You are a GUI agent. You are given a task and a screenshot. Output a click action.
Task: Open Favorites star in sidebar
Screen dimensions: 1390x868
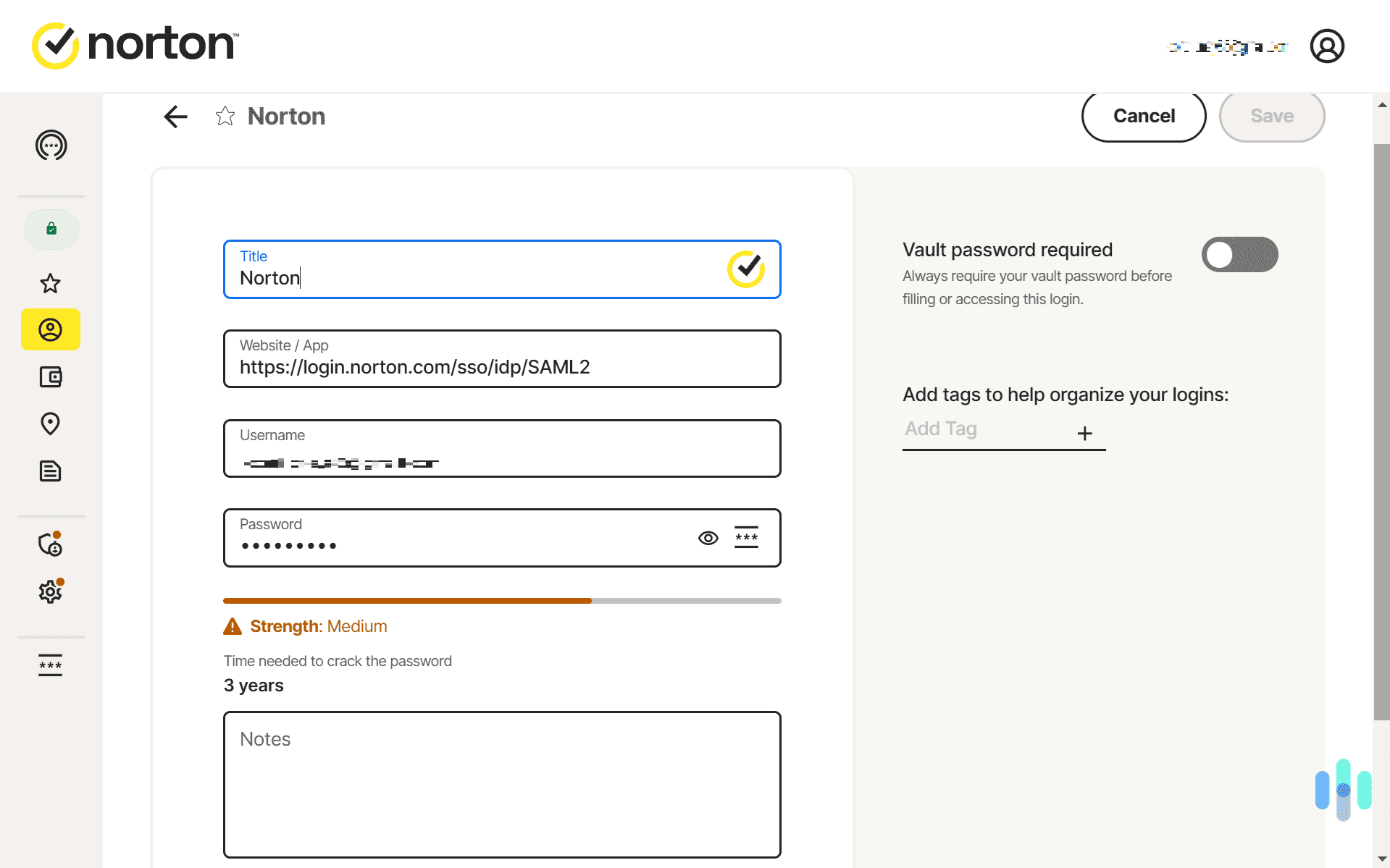click(x=50, y=283)
